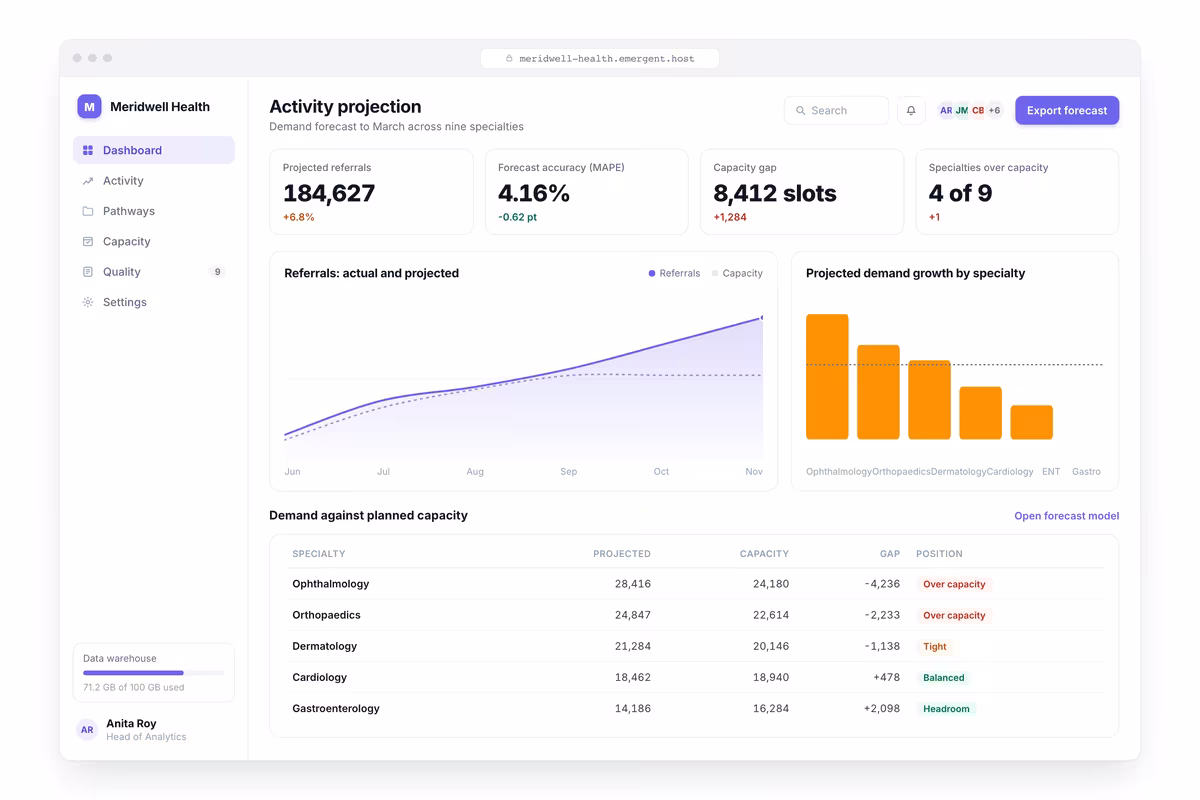Screen dimensions: 1200x800
Task: Click the Gastro axis label in bar chart
Action: pos(1086,472)
